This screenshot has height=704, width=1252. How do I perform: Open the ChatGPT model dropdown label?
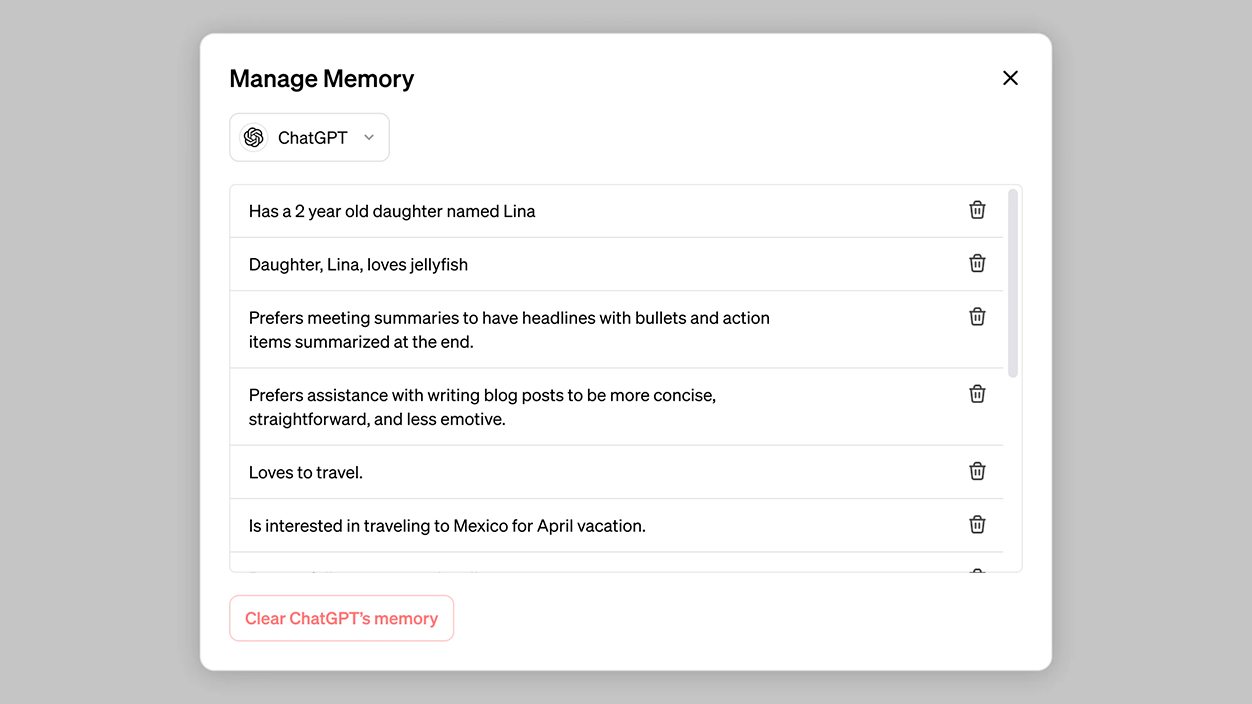[x=312, y=138]
